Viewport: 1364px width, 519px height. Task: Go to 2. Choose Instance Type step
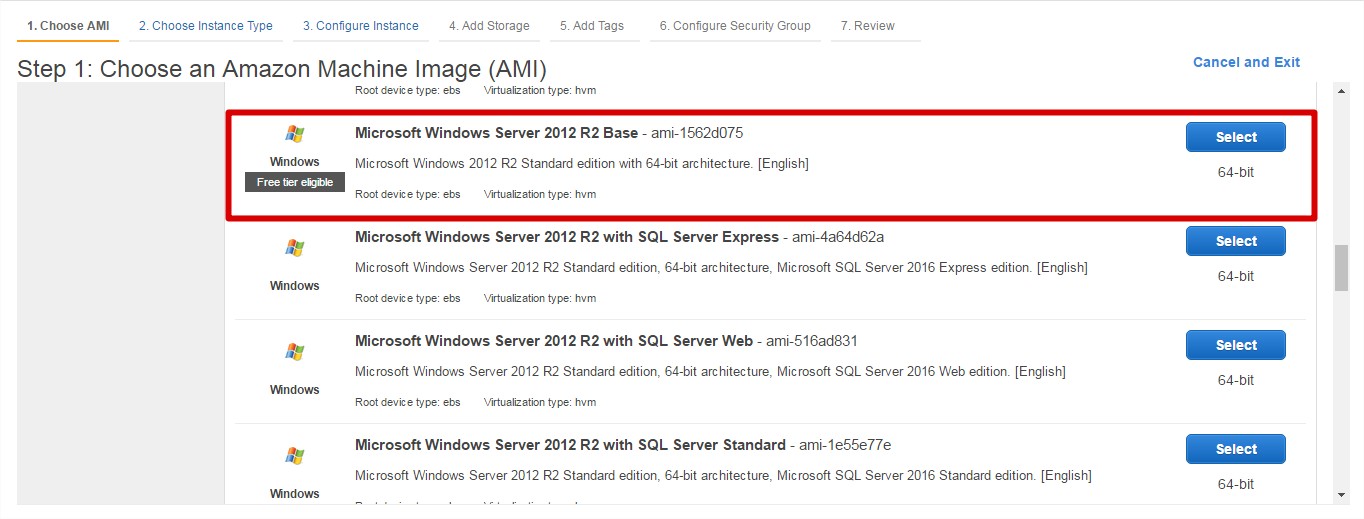pyautogui.click(x=206, y=26)
